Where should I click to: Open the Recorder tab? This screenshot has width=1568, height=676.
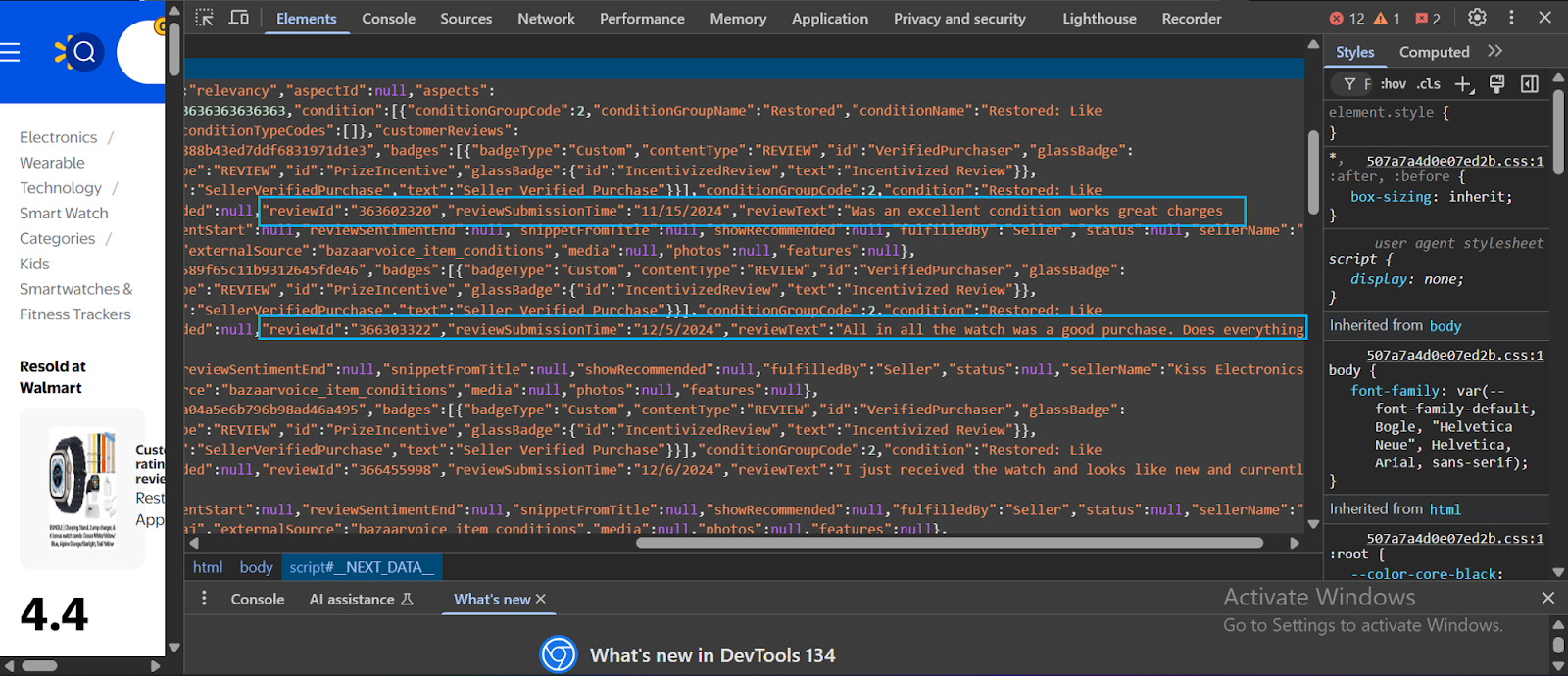(x=1192, y=18)
